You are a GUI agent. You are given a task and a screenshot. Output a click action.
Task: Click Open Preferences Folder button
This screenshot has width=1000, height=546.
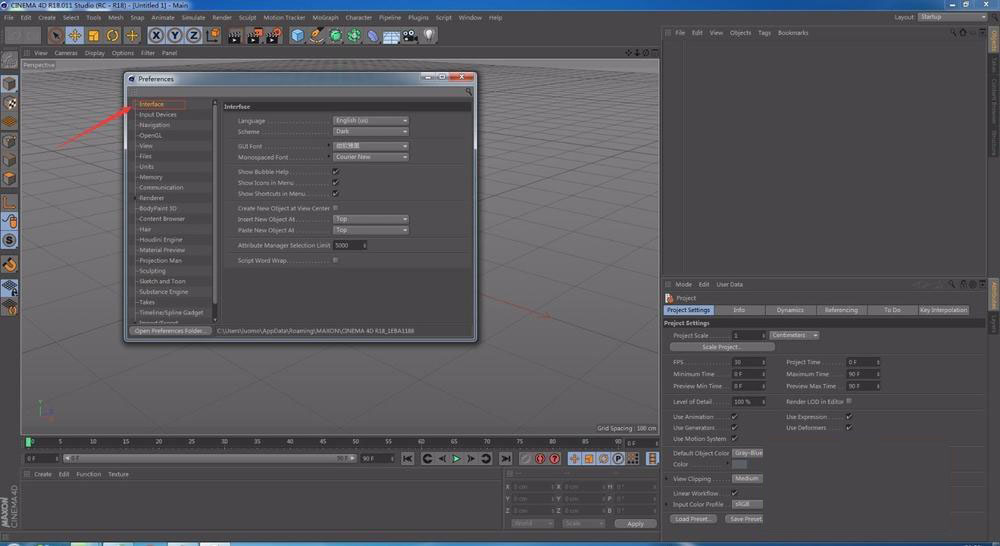170,331
